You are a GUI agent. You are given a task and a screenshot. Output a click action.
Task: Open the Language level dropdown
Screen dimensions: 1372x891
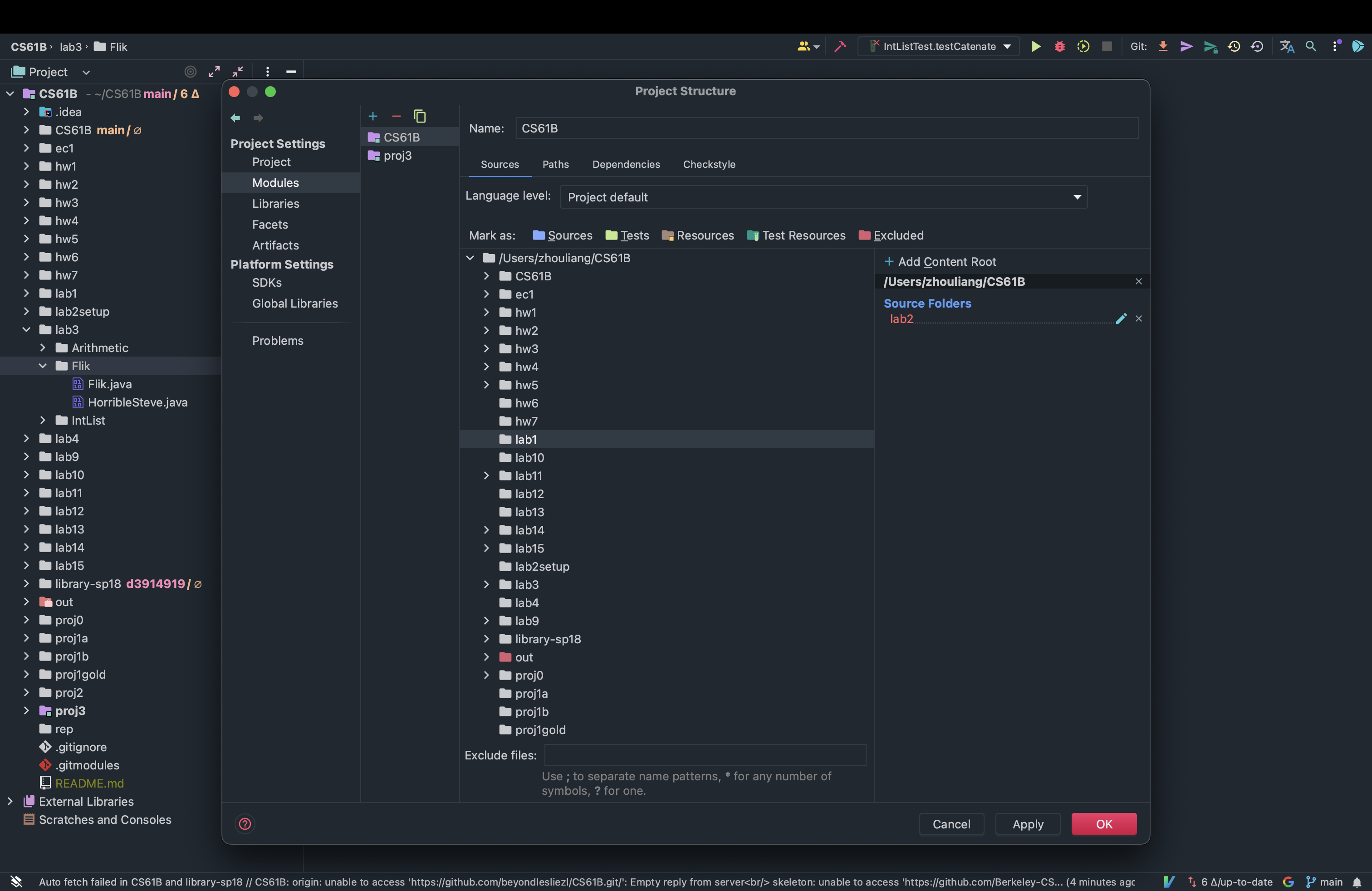[x=823, y=197]
